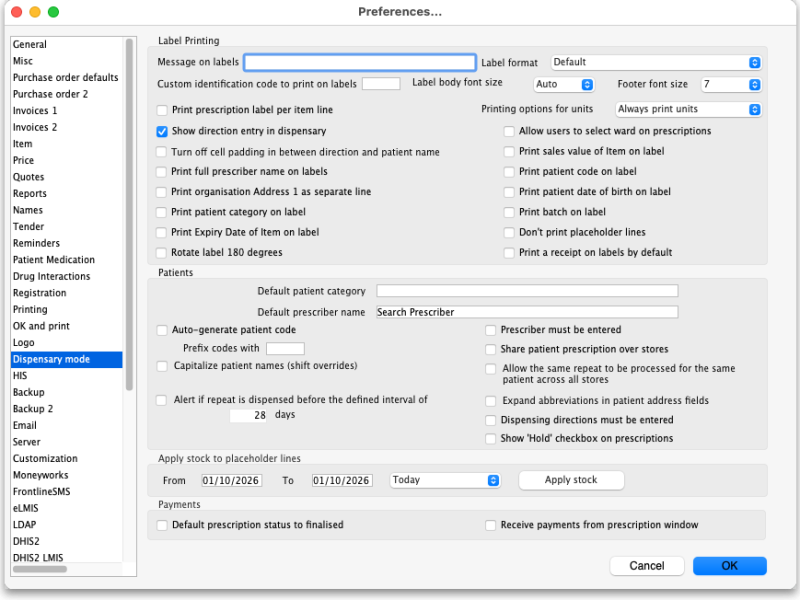
Task: Cancel the preferences dialog
Action: 646,565
